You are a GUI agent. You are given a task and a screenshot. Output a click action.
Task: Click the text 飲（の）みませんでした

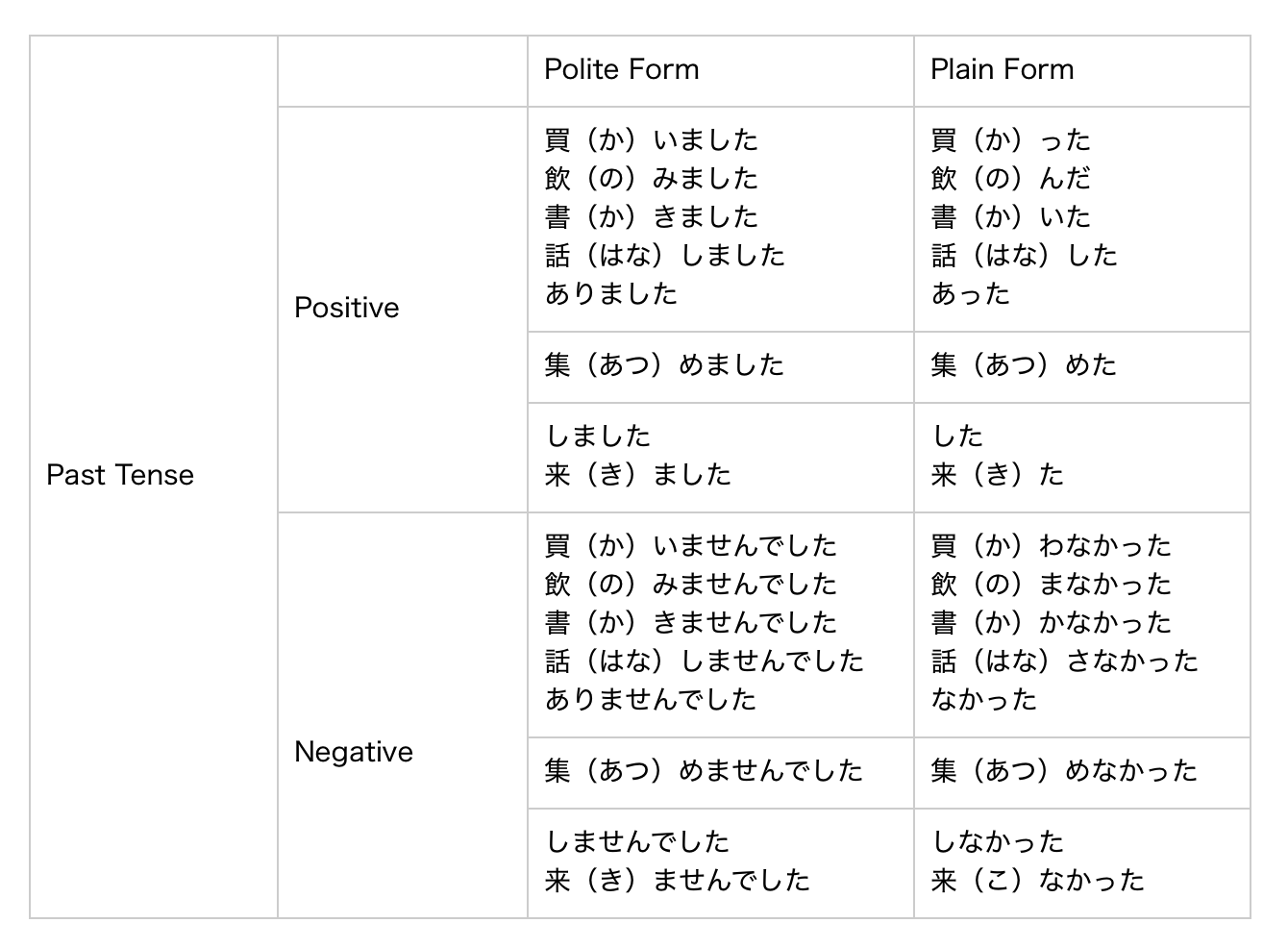point(690,585)
